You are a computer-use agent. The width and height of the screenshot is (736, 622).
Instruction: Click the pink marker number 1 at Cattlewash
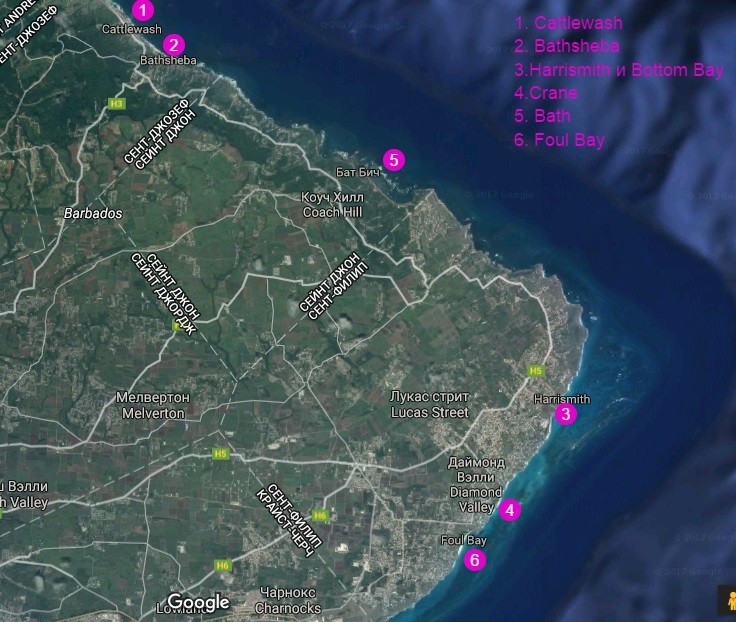coord(144,11)
